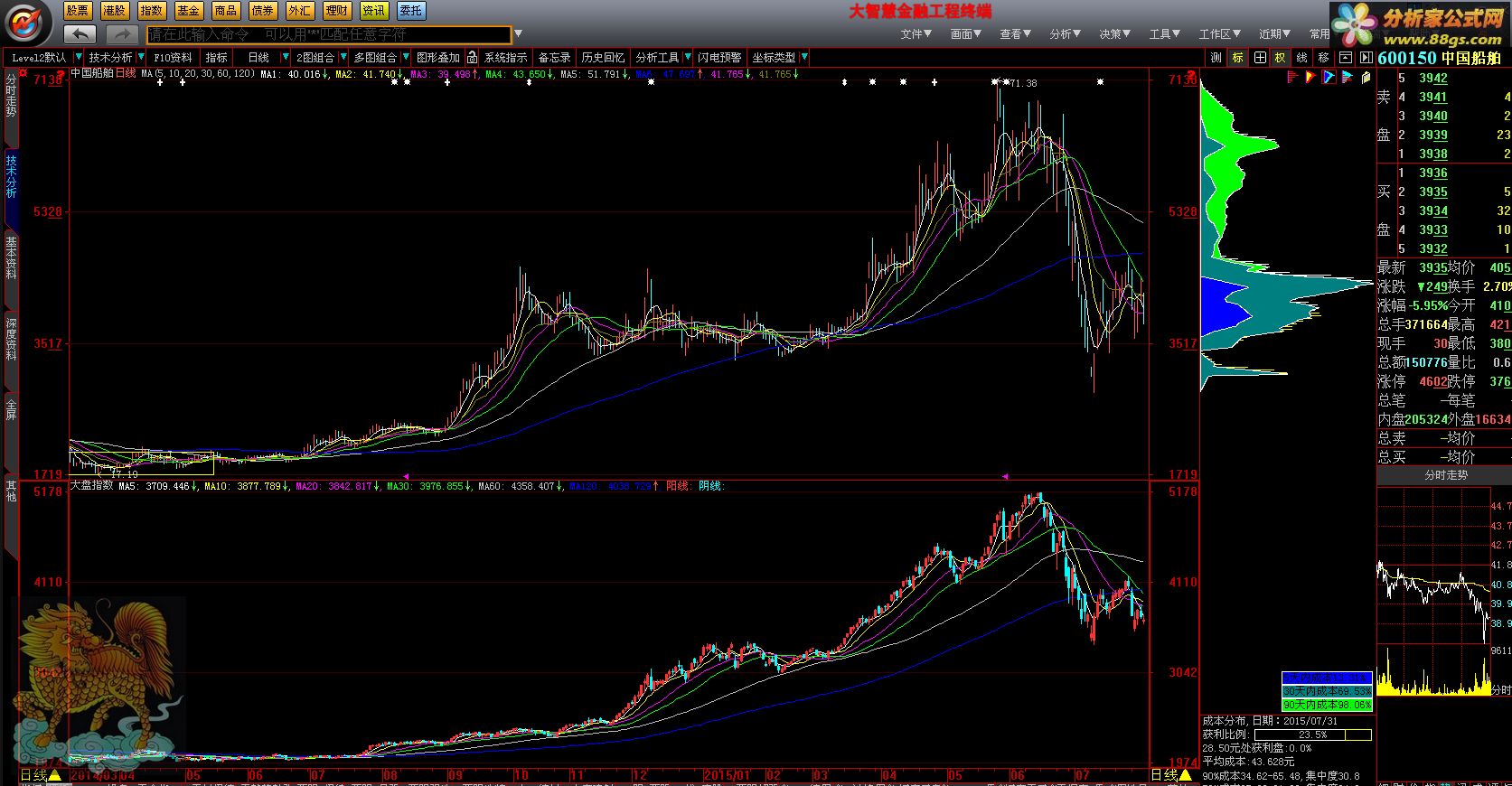Screen dimensions: 1512x786
Task: Click the 分时走势 panel header
Action: (x=1446, y=475)
